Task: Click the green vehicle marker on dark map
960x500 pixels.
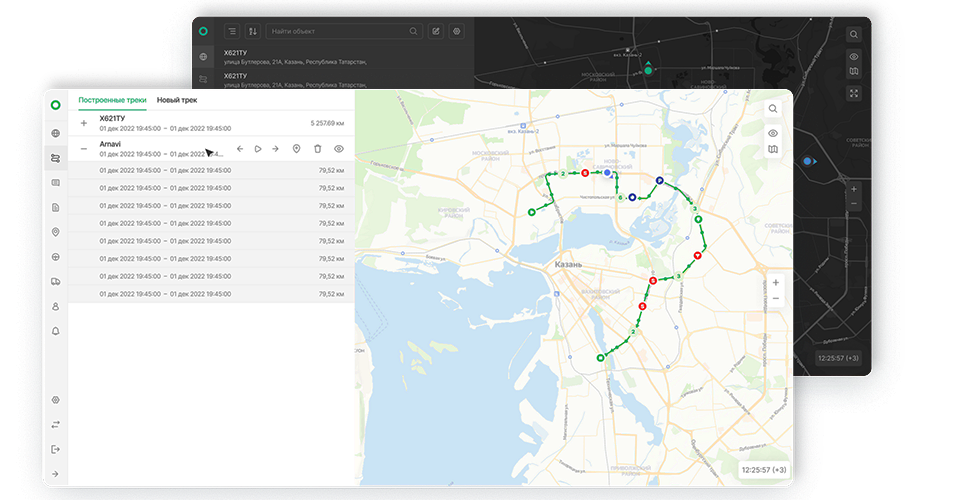Action: click(648, 69)
